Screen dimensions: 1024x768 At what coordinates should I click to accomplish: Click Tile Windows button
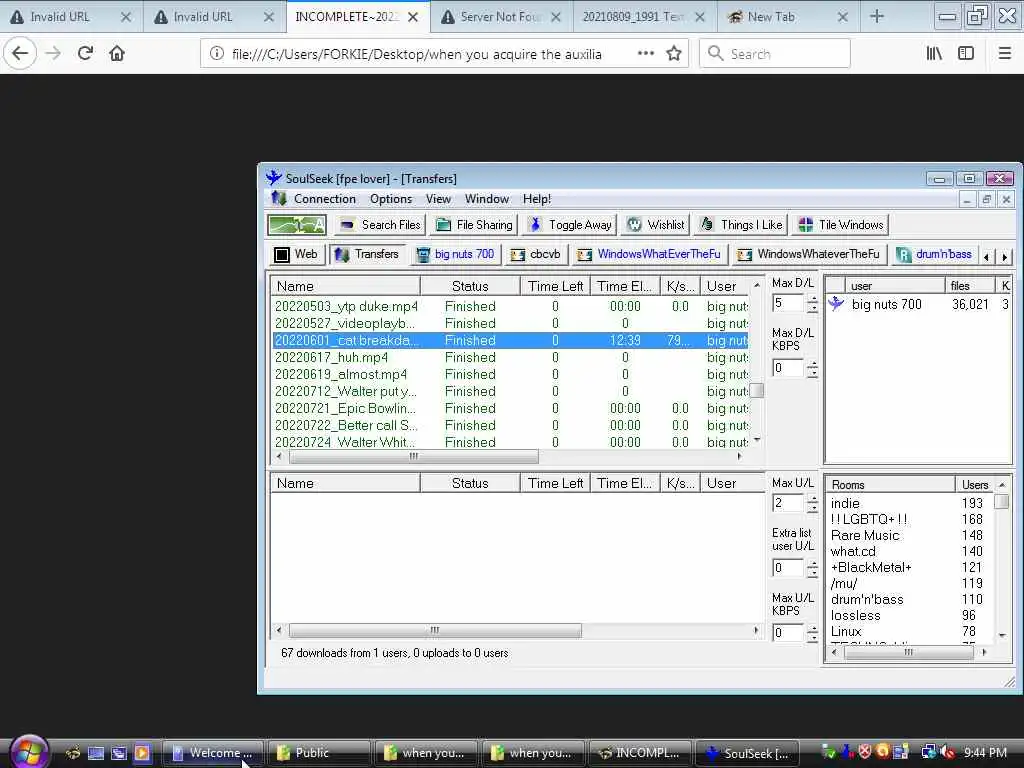tap(840, 225)
